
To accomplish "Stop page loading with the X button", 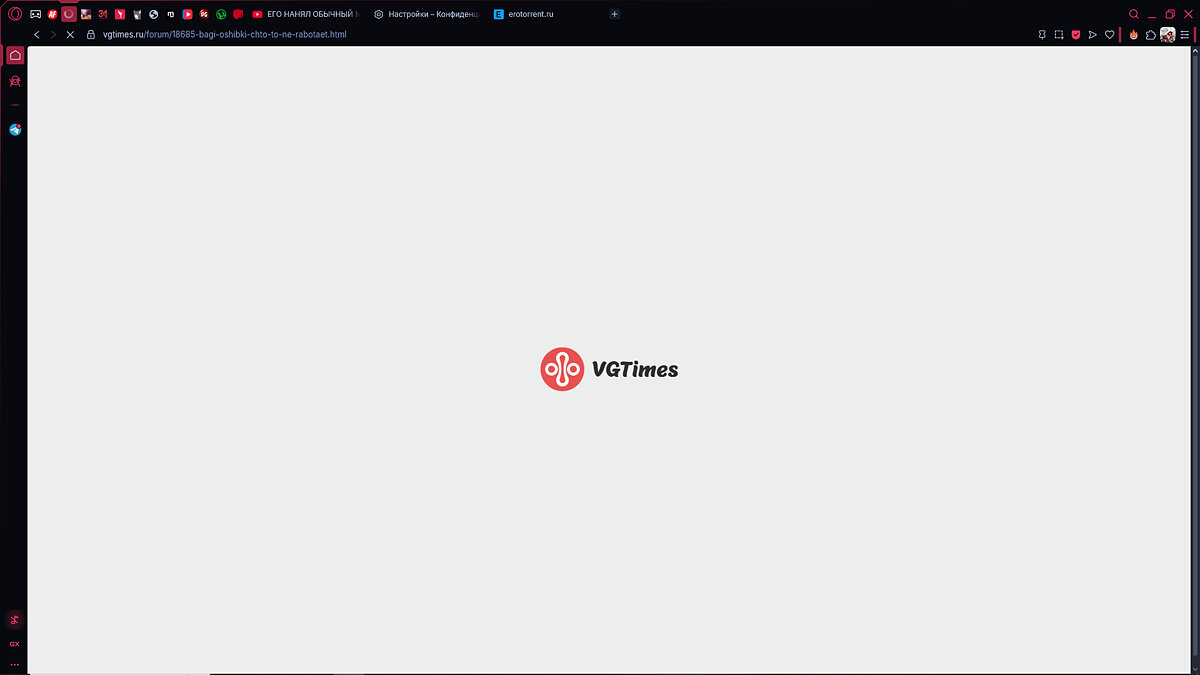I will pos(69,35).
